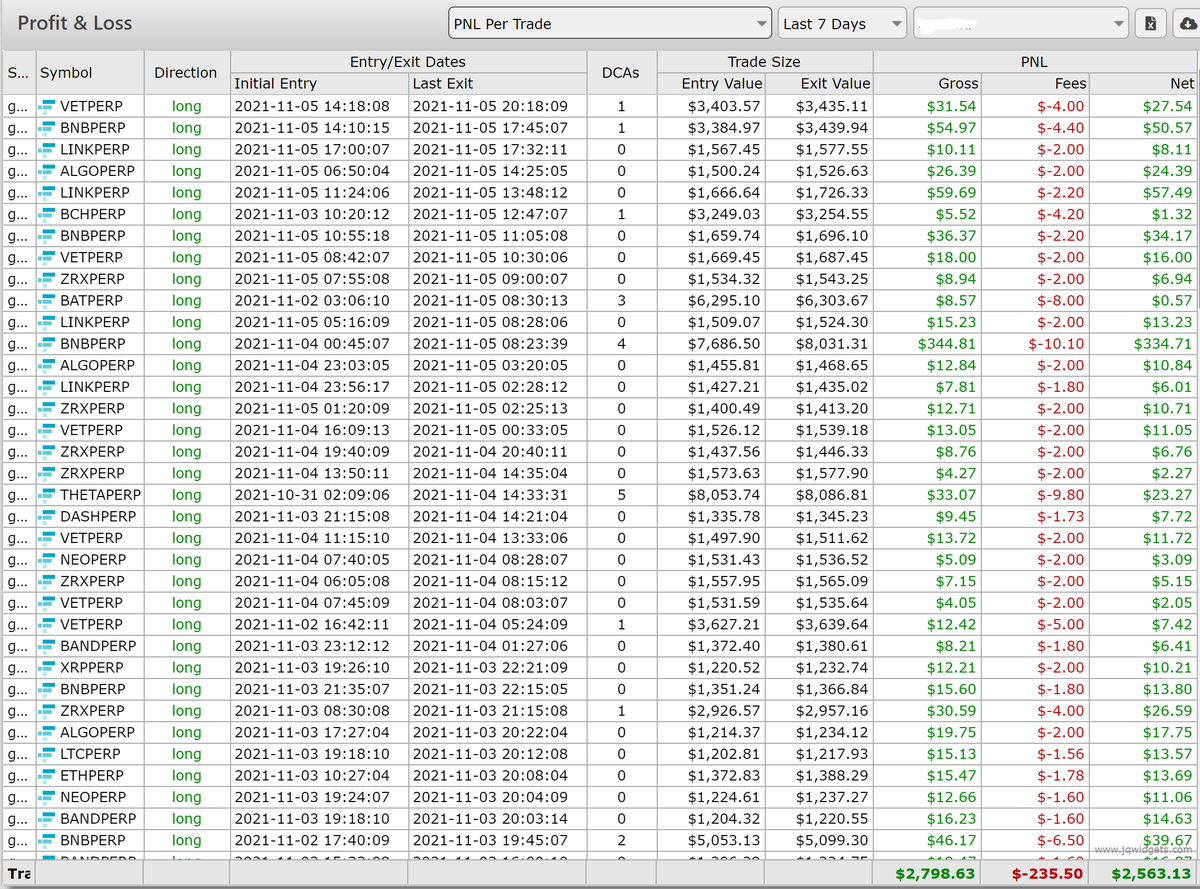
Task: Click the Entry/Exit Dates group header
Action: pos(408,62)
